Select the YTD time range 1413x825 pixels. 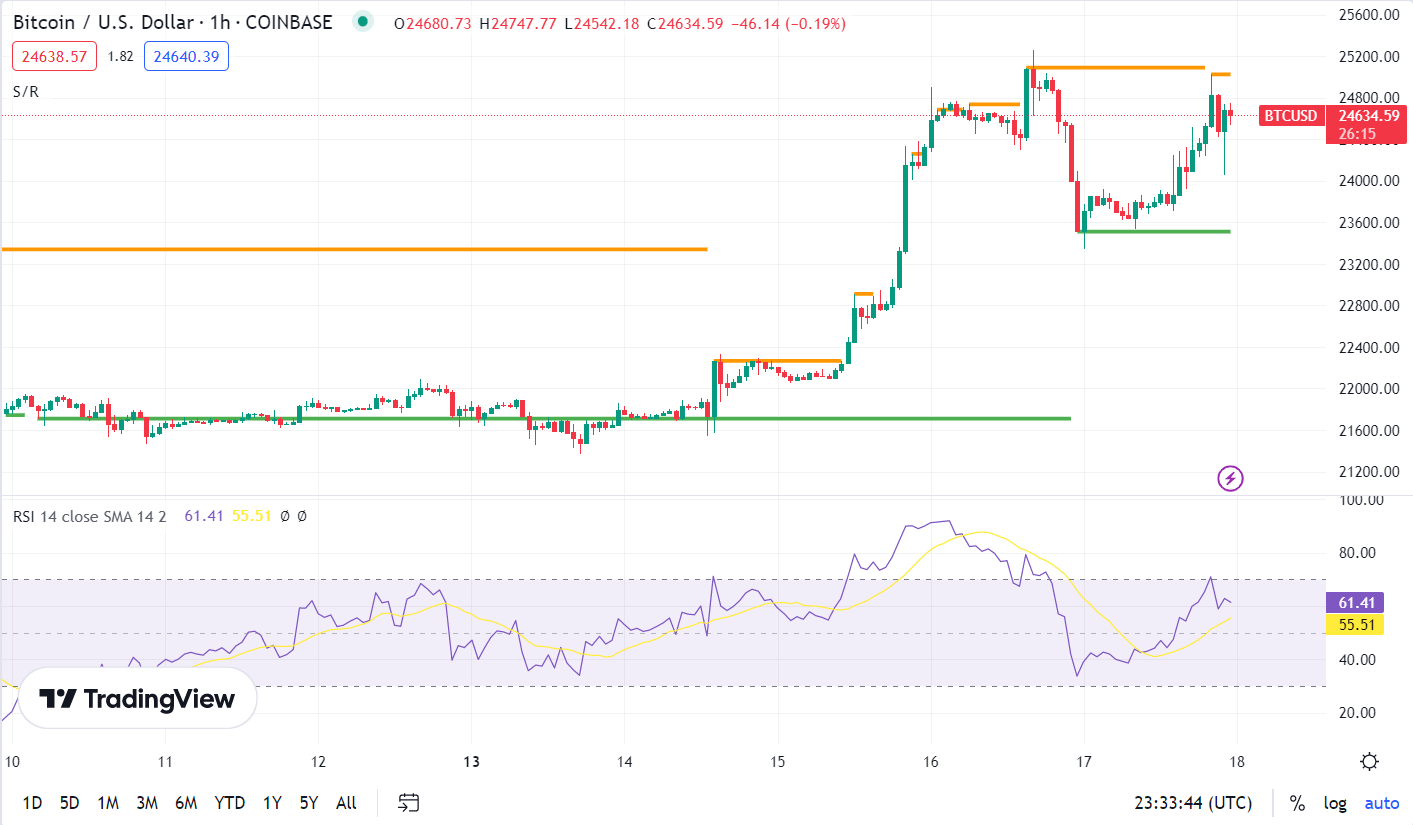[x=230, y=803]
